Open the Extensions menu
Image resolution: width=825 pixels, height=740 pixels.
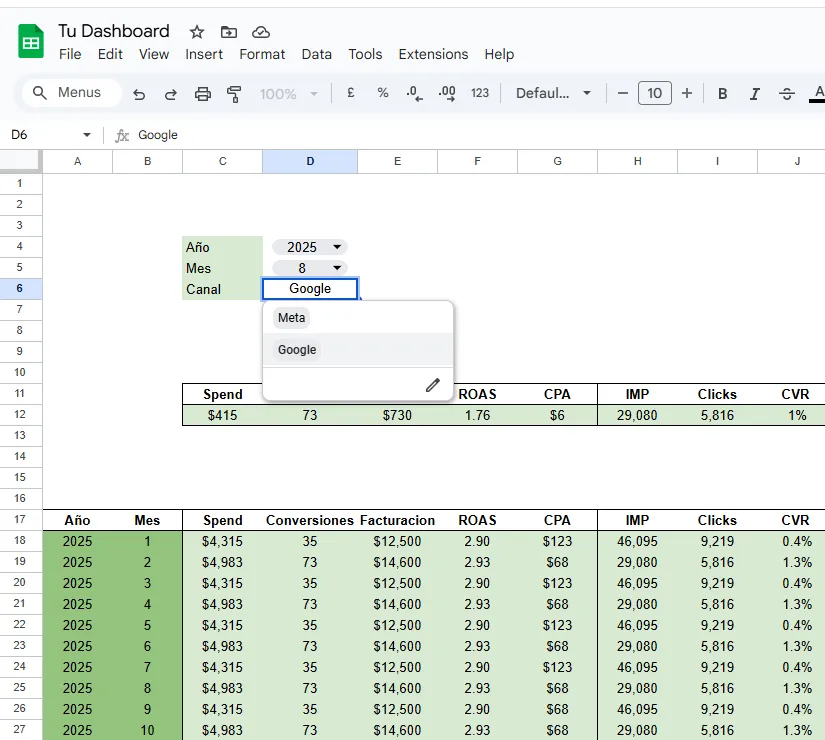(x=433, y=54)
